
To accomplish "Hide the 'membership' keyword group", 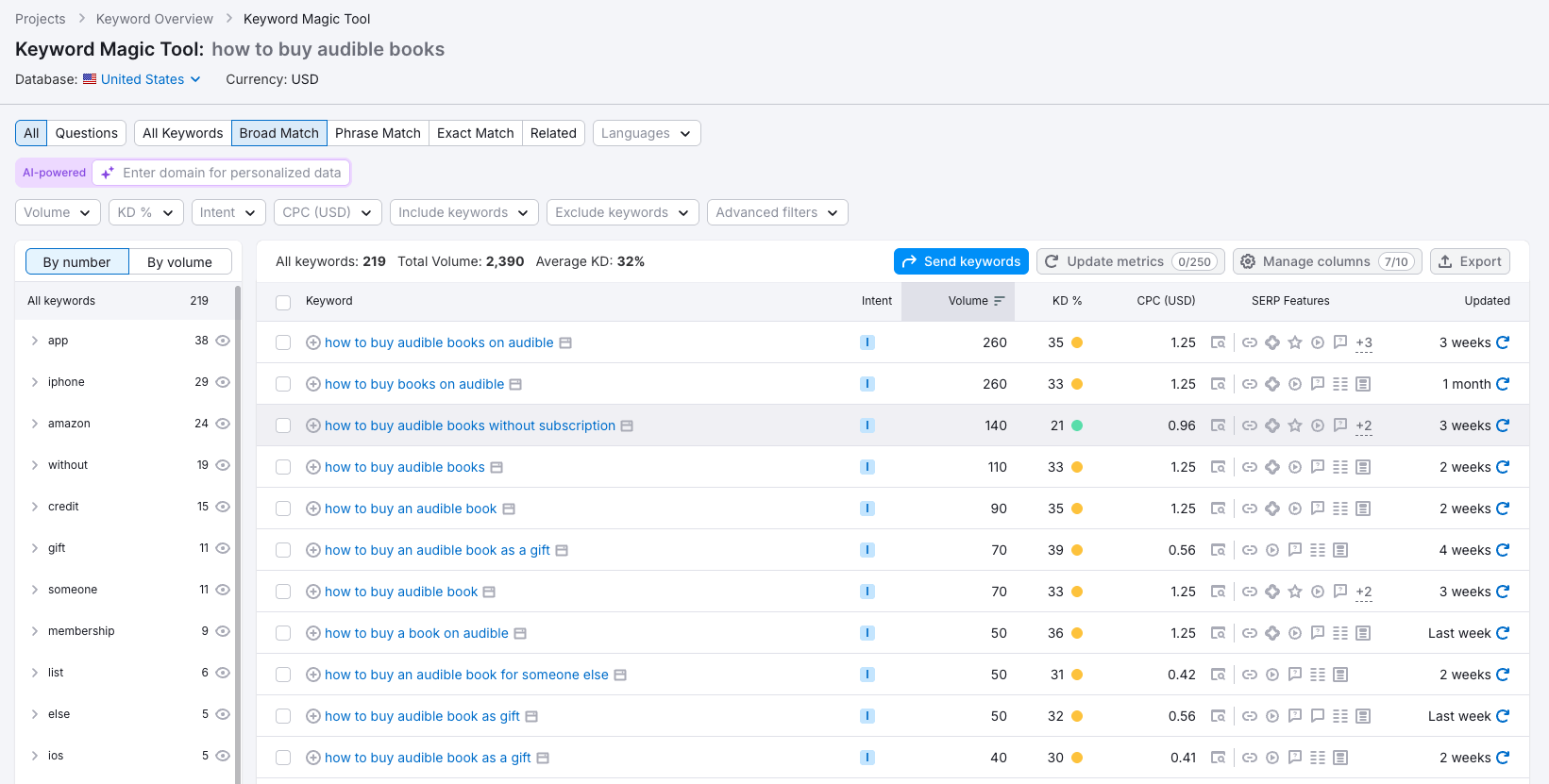I will (x=223, y=631).
